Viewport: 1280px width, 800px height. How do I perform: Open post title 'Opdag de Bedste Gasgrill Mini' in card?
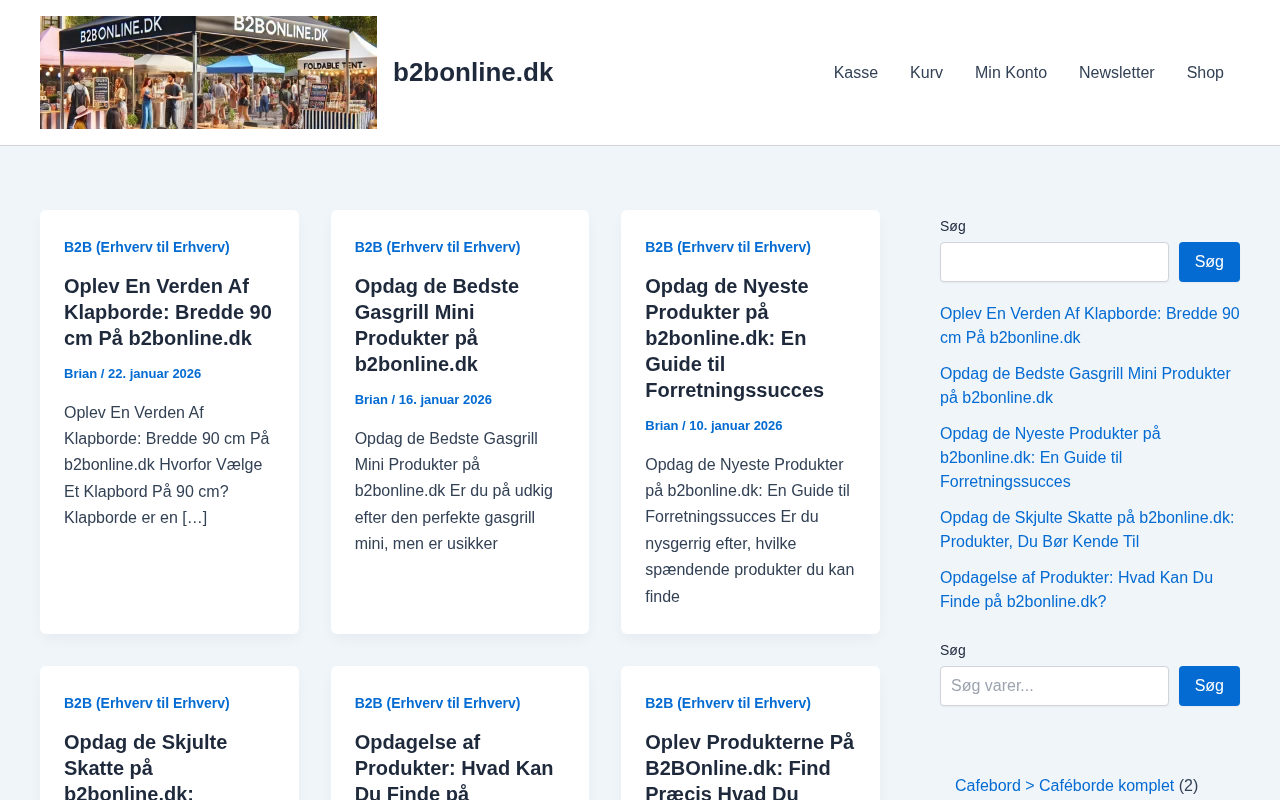tap(437, 325)
